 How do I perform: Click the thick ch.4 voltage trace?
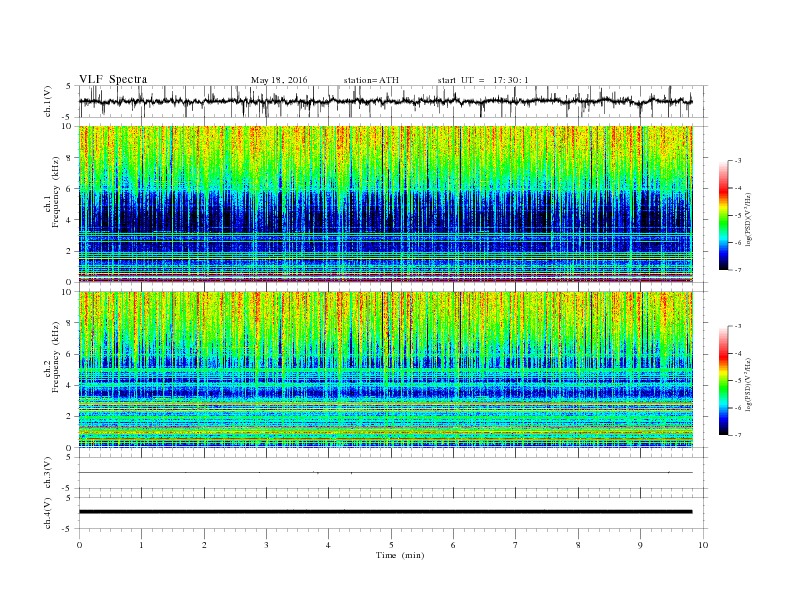(385, 512)
